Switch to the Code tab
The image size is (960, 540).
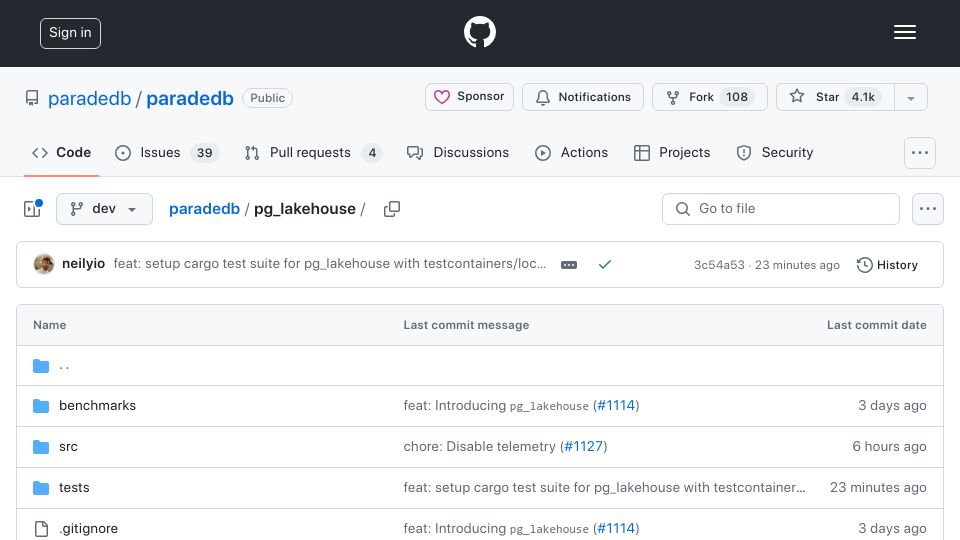[61, 152]
